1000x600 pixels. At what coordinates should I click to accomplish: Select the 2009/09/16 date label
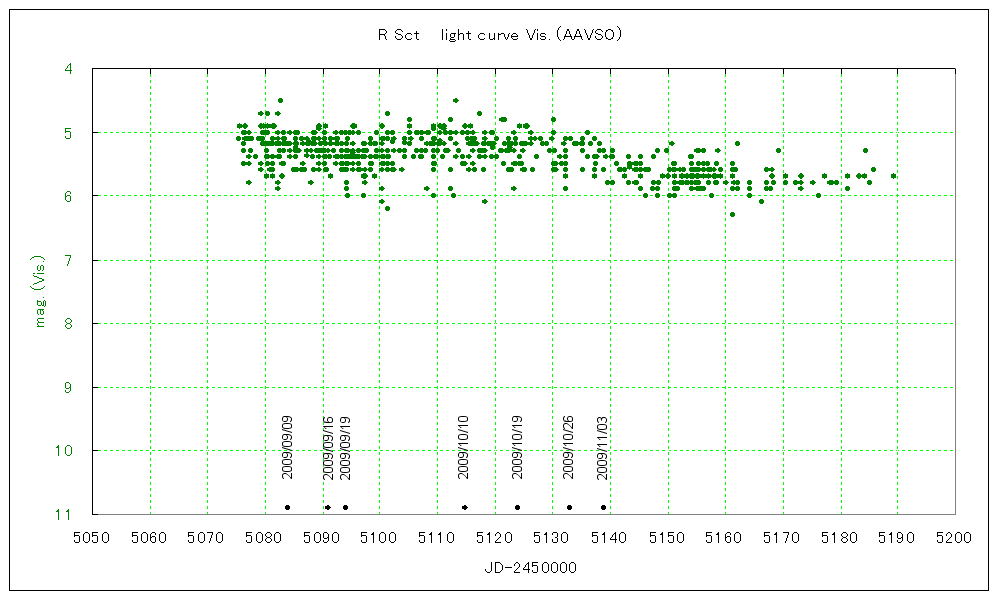click(329, 448)
